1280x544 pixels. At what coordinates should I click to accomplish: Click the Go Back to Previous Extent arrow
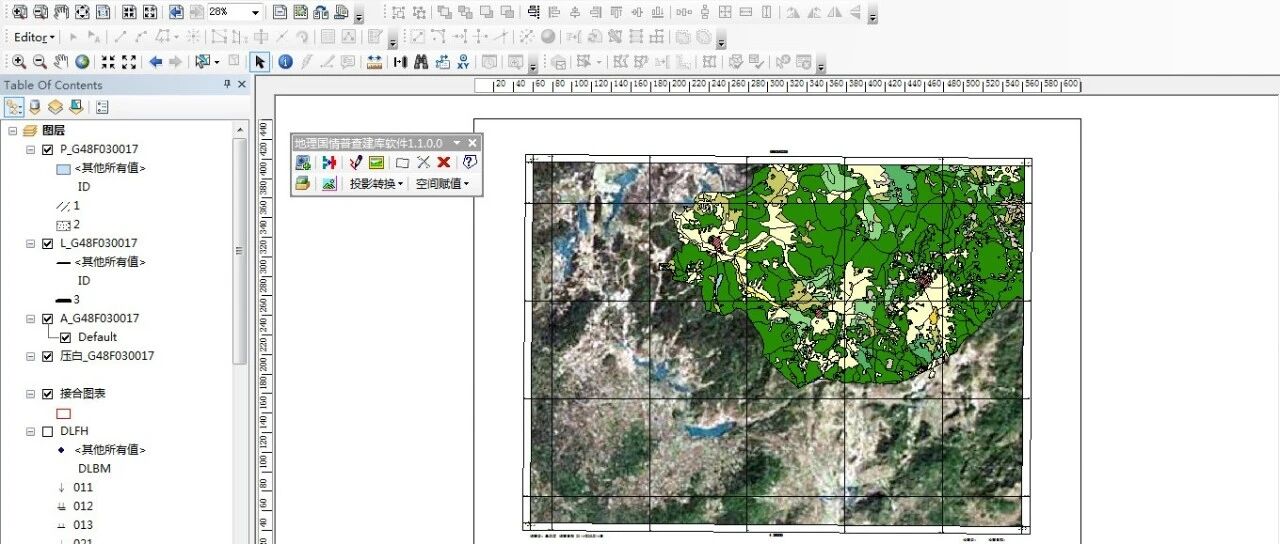(x=155, y=62)
